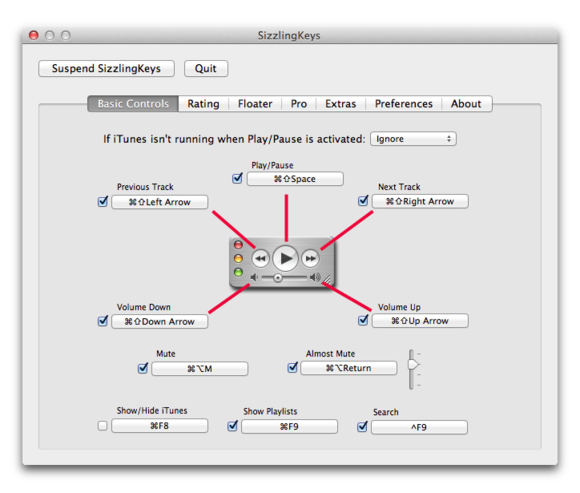The height and width of the screenshot is (493, 580).
Task: Uncheck the Previous Track hotkey
Action: [102, 202]
